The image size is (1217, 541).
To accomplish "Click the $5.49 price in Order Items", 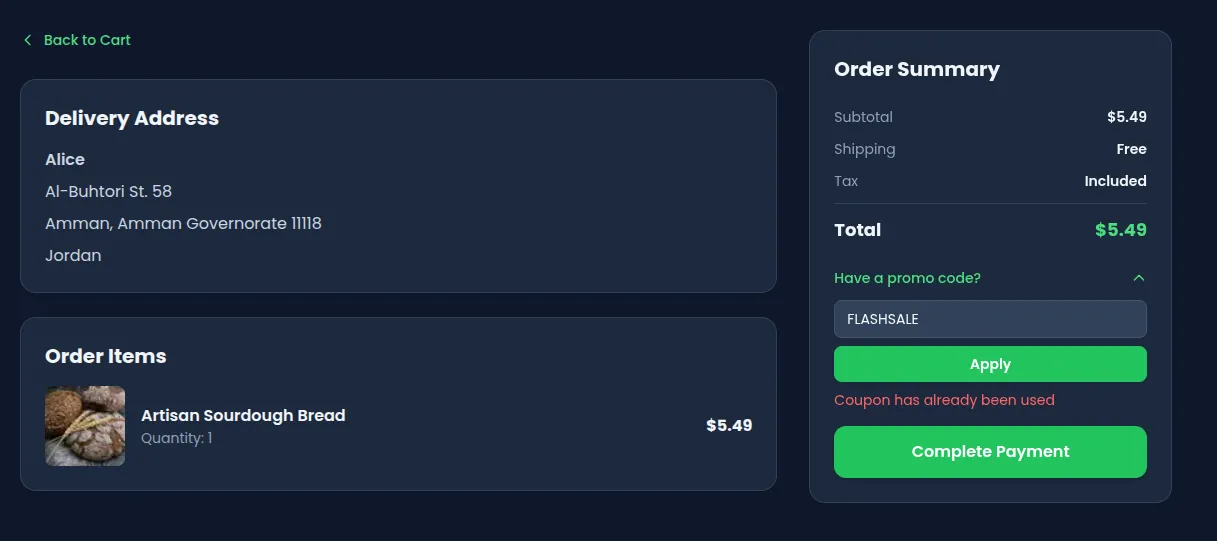I will point(729,425).
